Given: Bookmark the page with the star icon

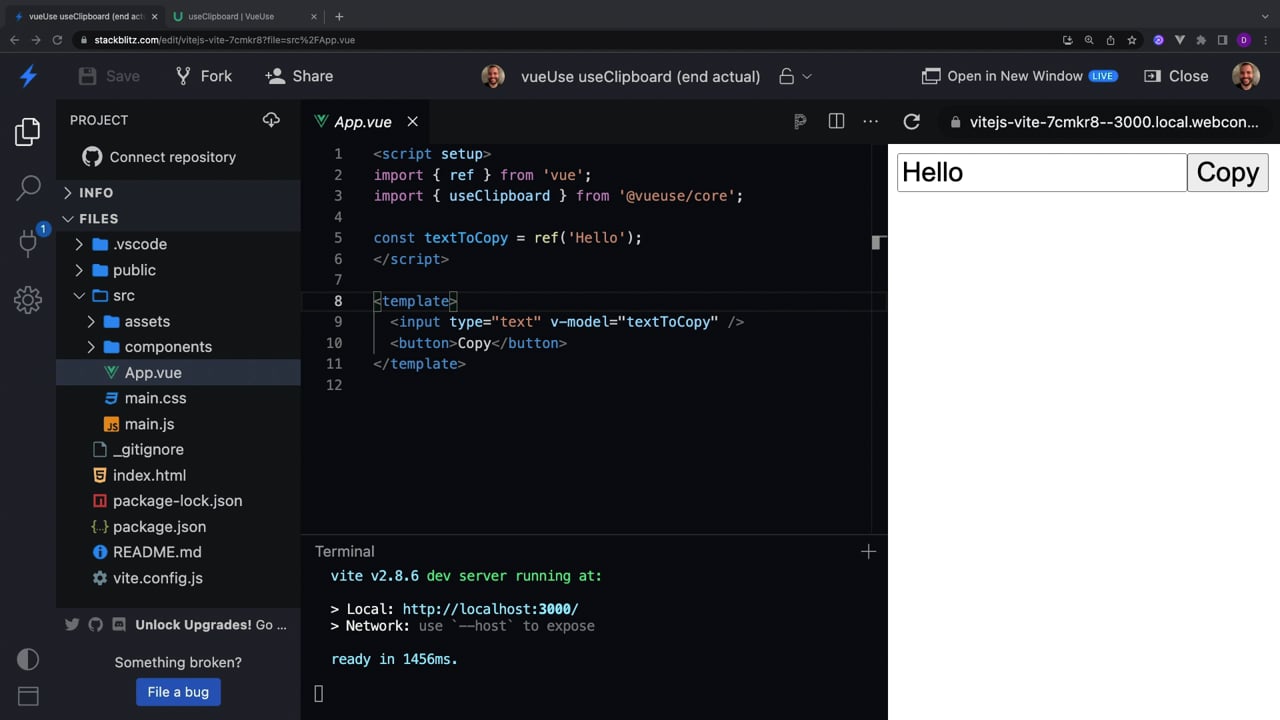Looking at the screenshot, I should 1132,40.
